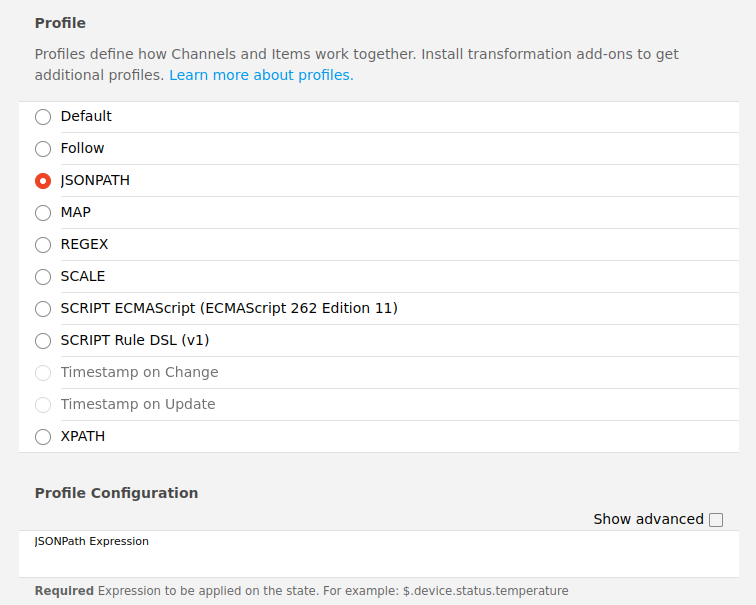Open the Learn more about profiles link

(261, 75)
